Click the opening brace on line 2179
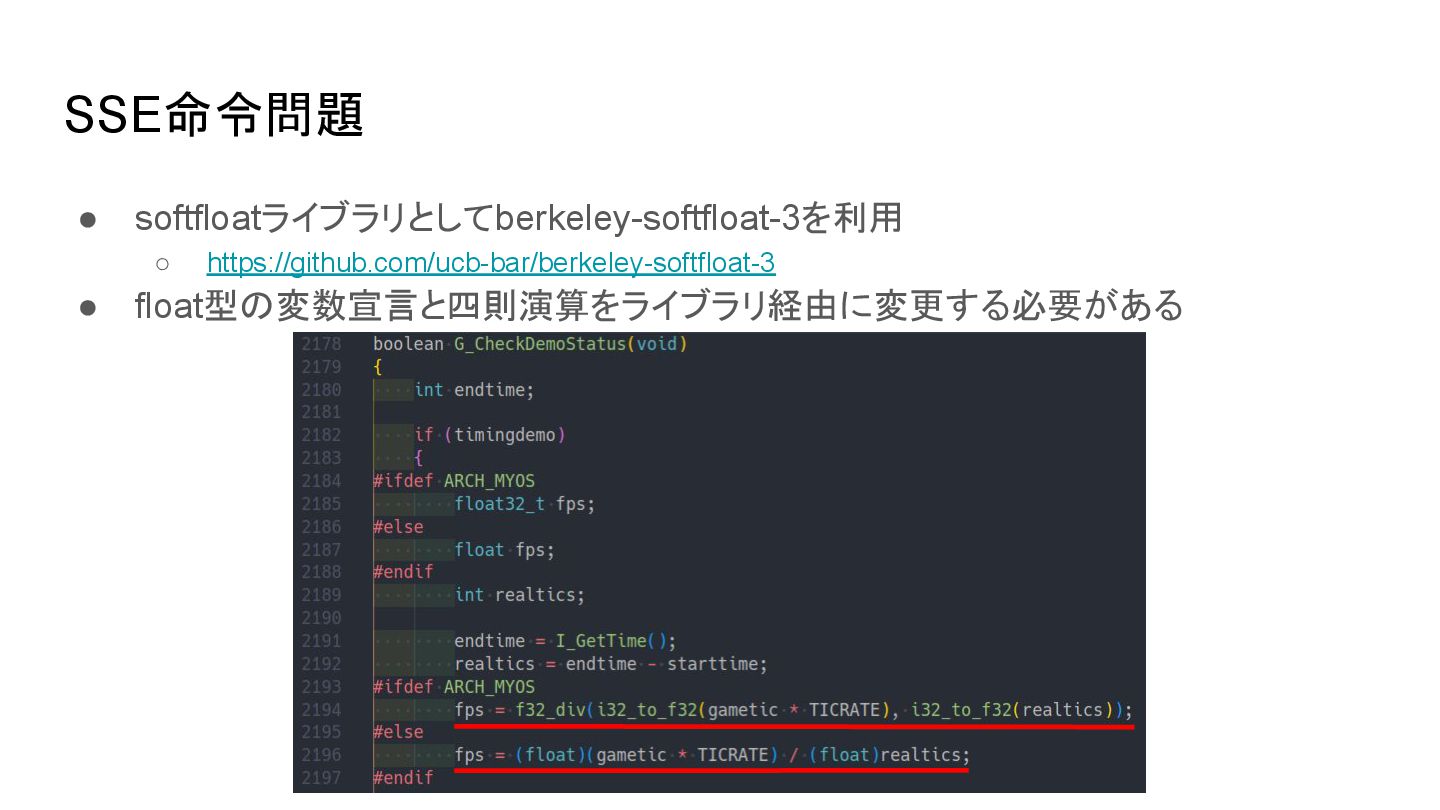The height and width of the screenshot is (810, 1440). tap(378, 367)
